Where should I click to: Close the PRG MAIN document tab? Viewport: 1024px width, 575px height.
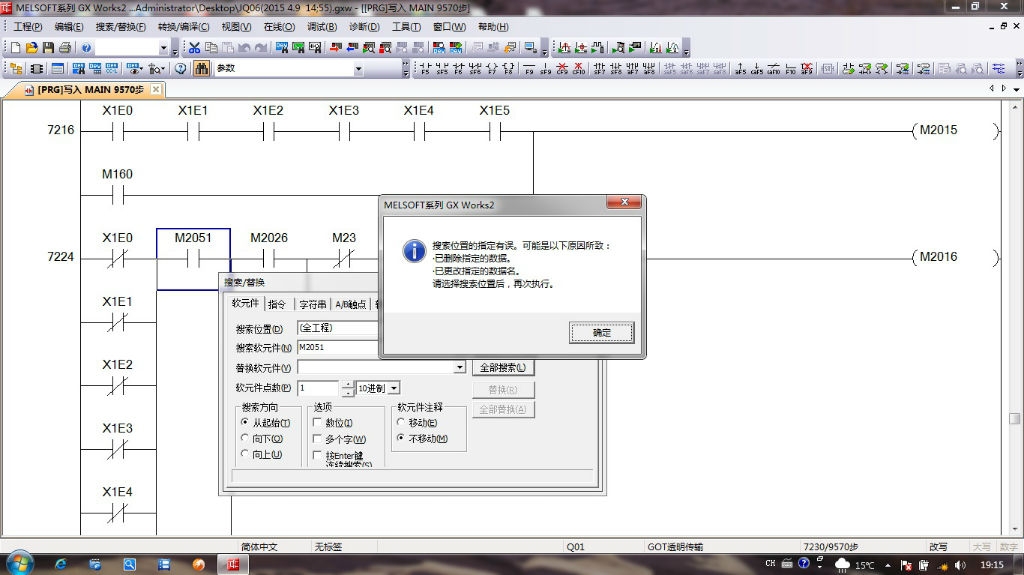[155, 90]
